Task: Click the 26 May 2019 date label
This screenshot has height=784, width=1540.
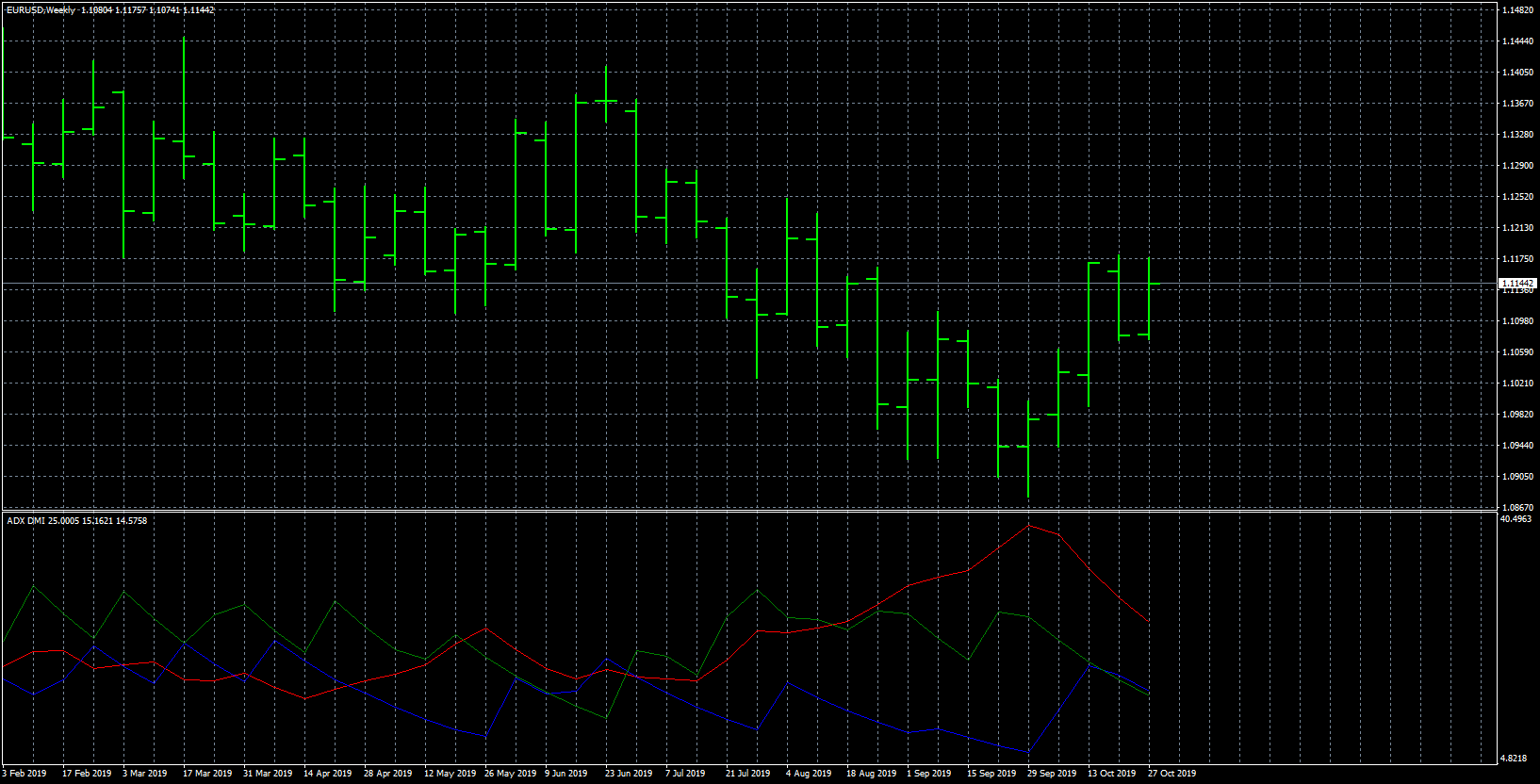Action: pos(510,774)
